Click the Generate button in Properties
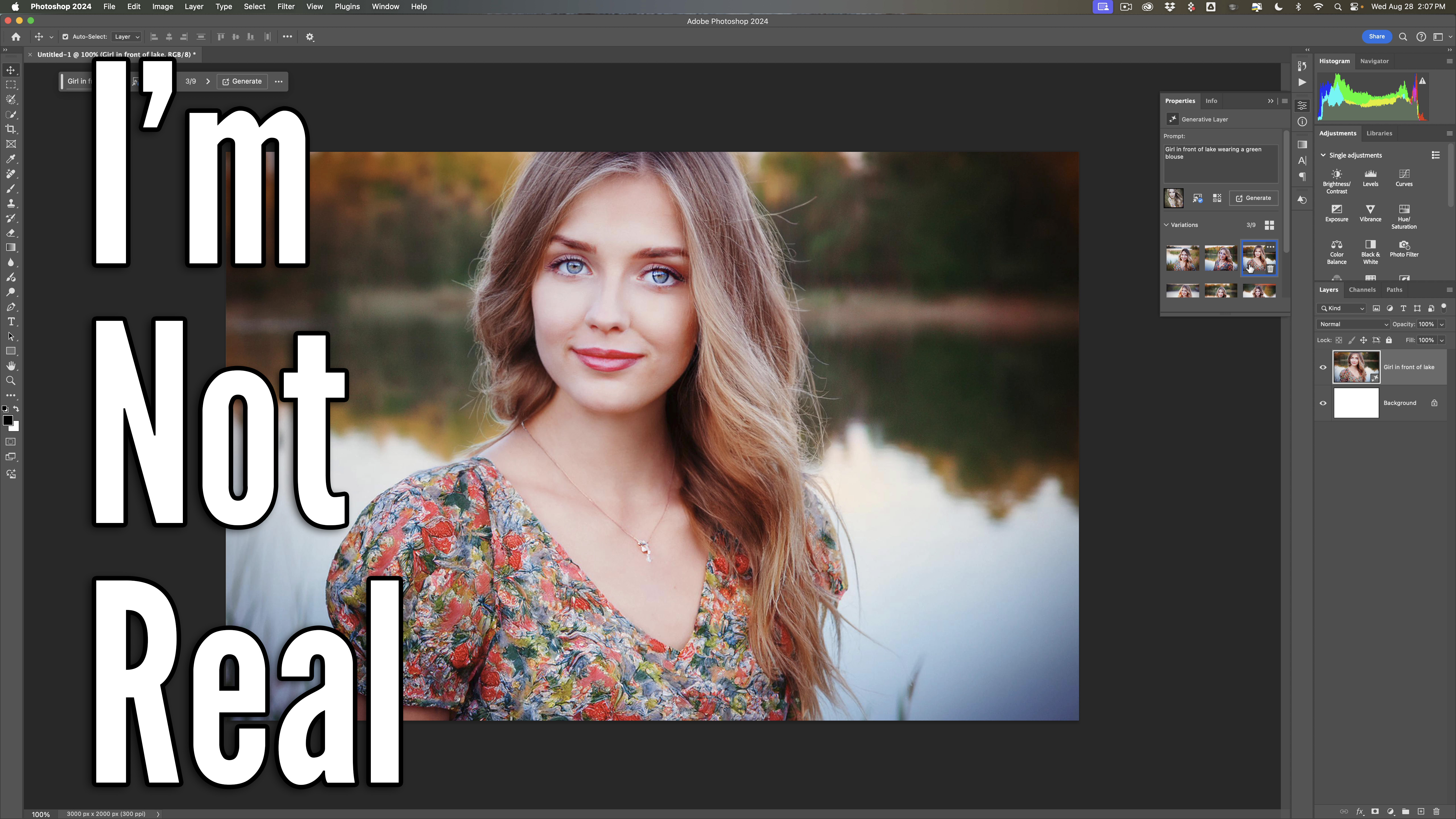The height and width of the screenshot is (819, 1456). (1254, 198)
